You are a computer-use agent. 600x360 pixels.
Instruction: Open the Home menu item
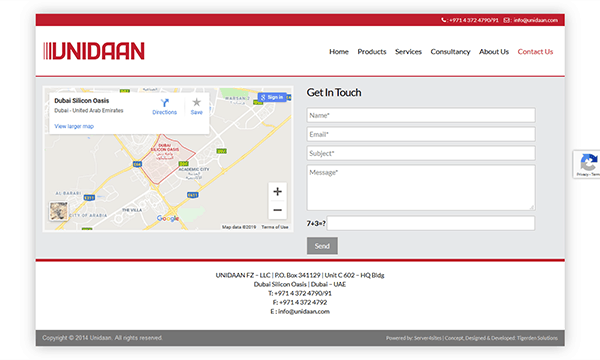pyautogui.click(x=339, y=52)
